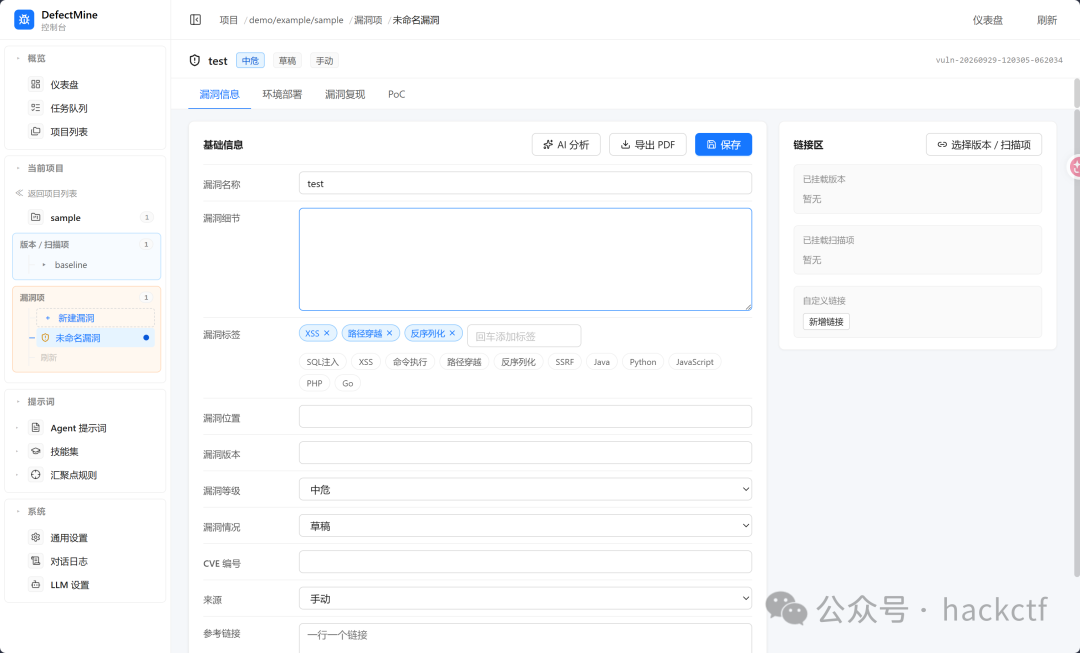This screenshot has height=653, width=1080.
Task: Click the pink floating icon at right edge
Action: 1074,167
